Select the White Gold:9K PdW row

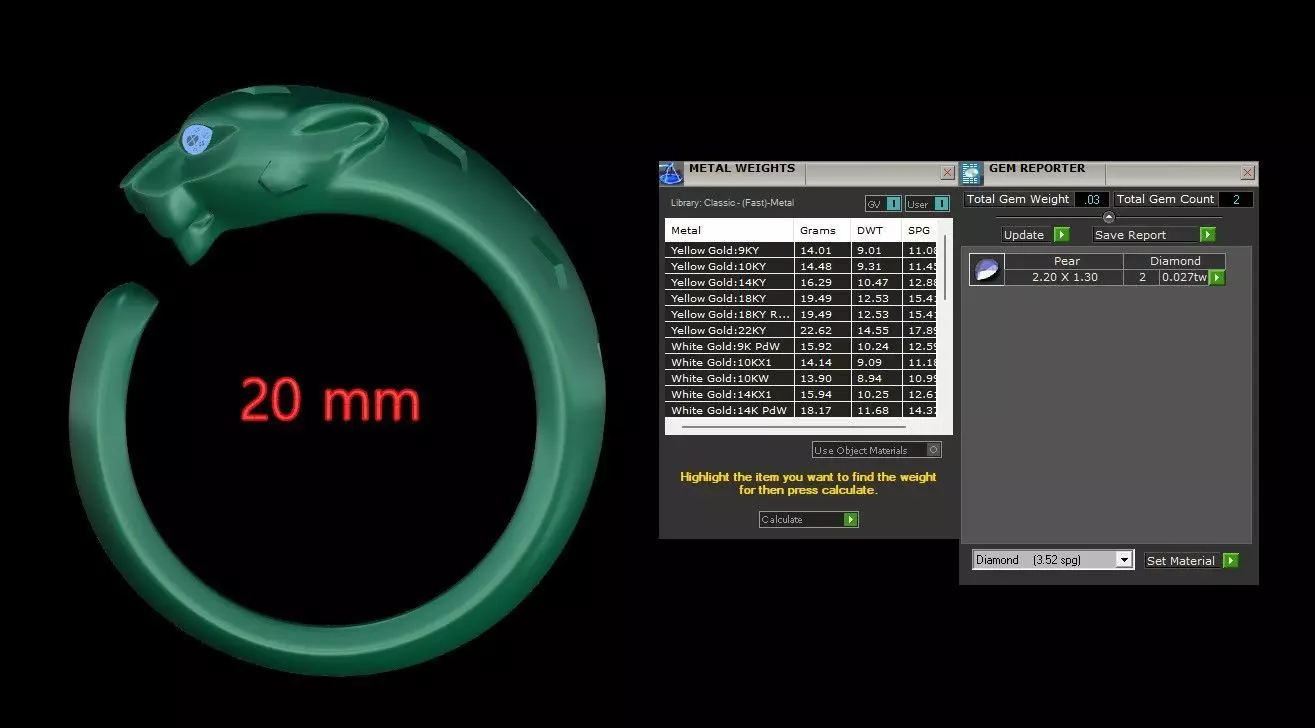click(x=801, y=346)
